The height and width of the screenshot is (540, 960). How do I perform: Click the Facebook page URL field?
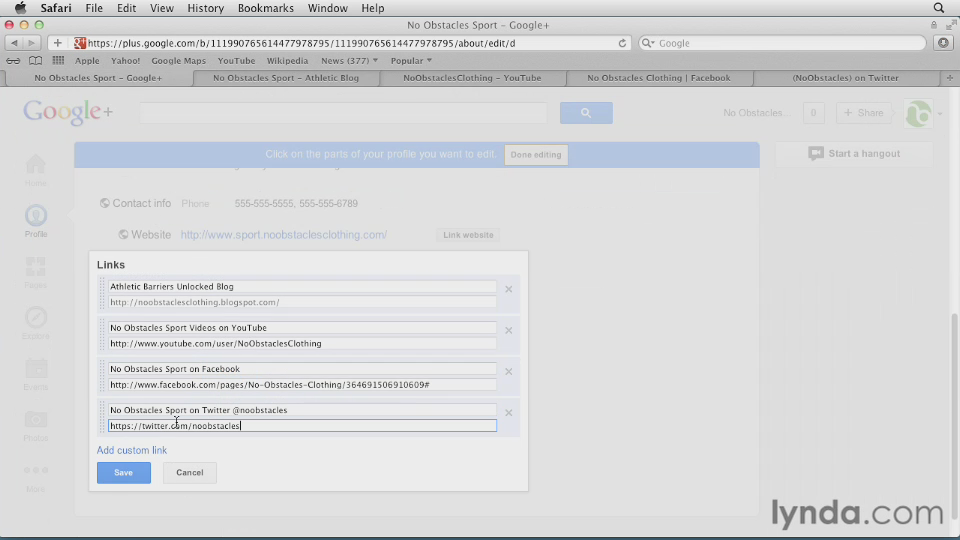tap(302, 384)
